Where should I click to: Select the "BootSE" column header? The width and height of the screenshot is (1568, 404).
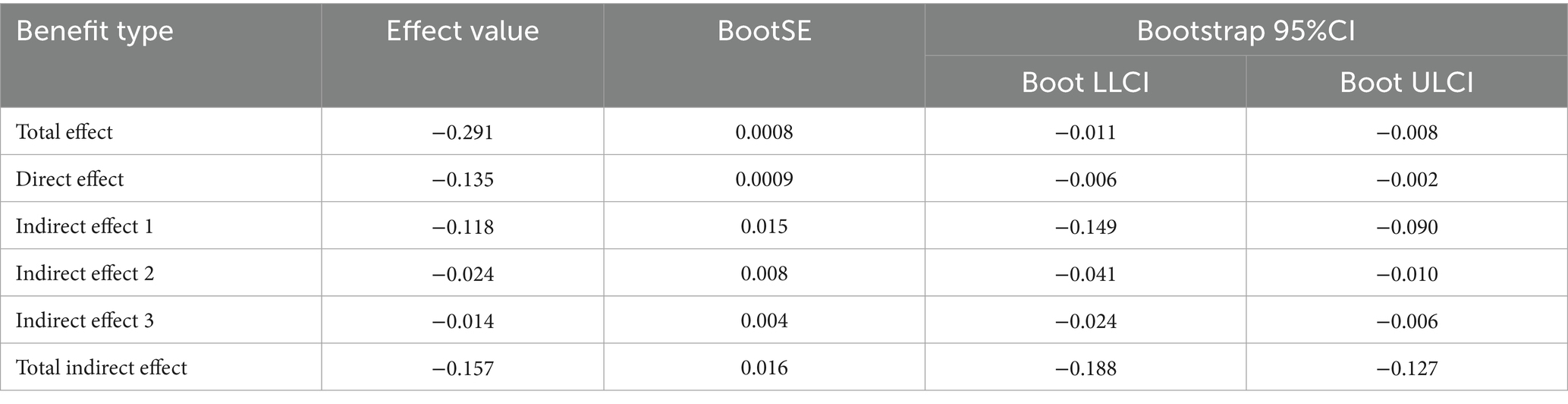(764, 32)
